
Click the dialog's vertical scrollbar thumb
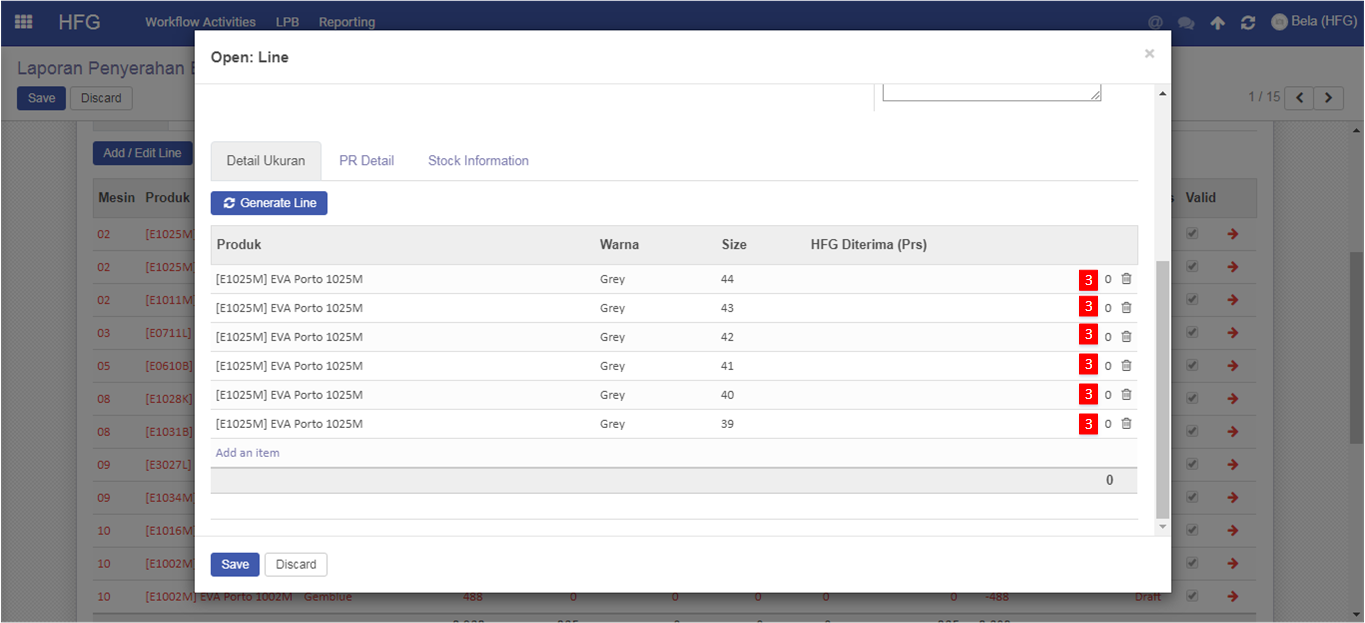tap(1161, 390)
